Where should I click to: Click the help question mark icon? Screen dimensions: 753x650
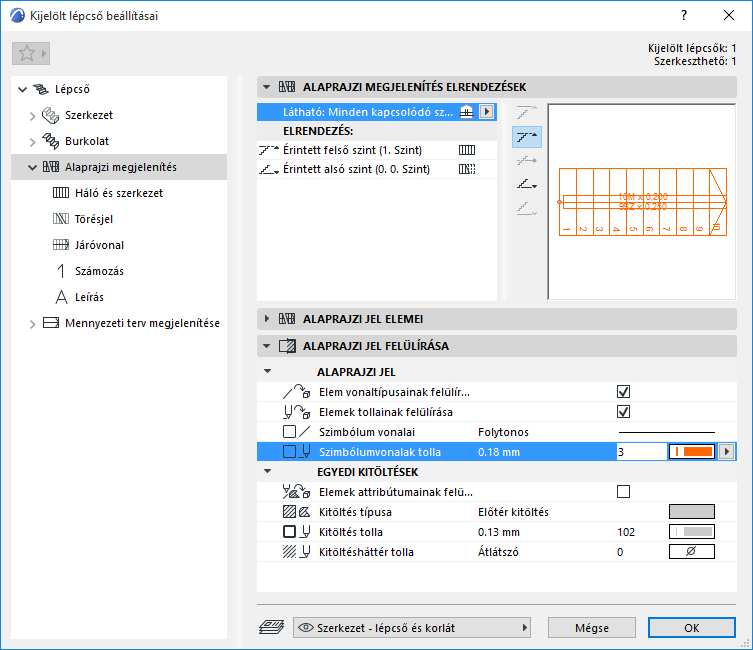tap(683, 15)
